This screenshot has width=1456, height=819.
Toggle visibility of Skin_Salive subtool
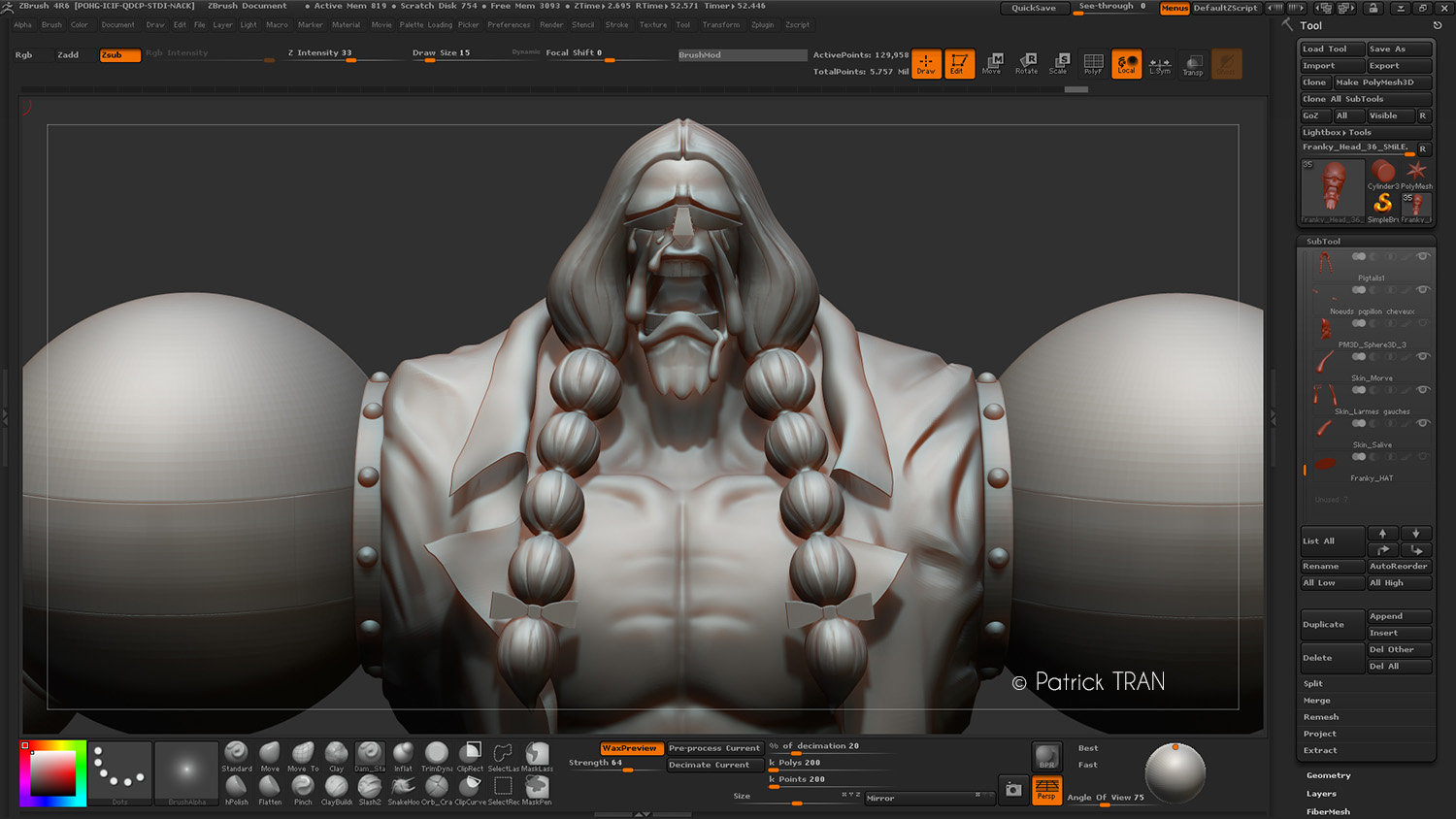coord(1423,423)
